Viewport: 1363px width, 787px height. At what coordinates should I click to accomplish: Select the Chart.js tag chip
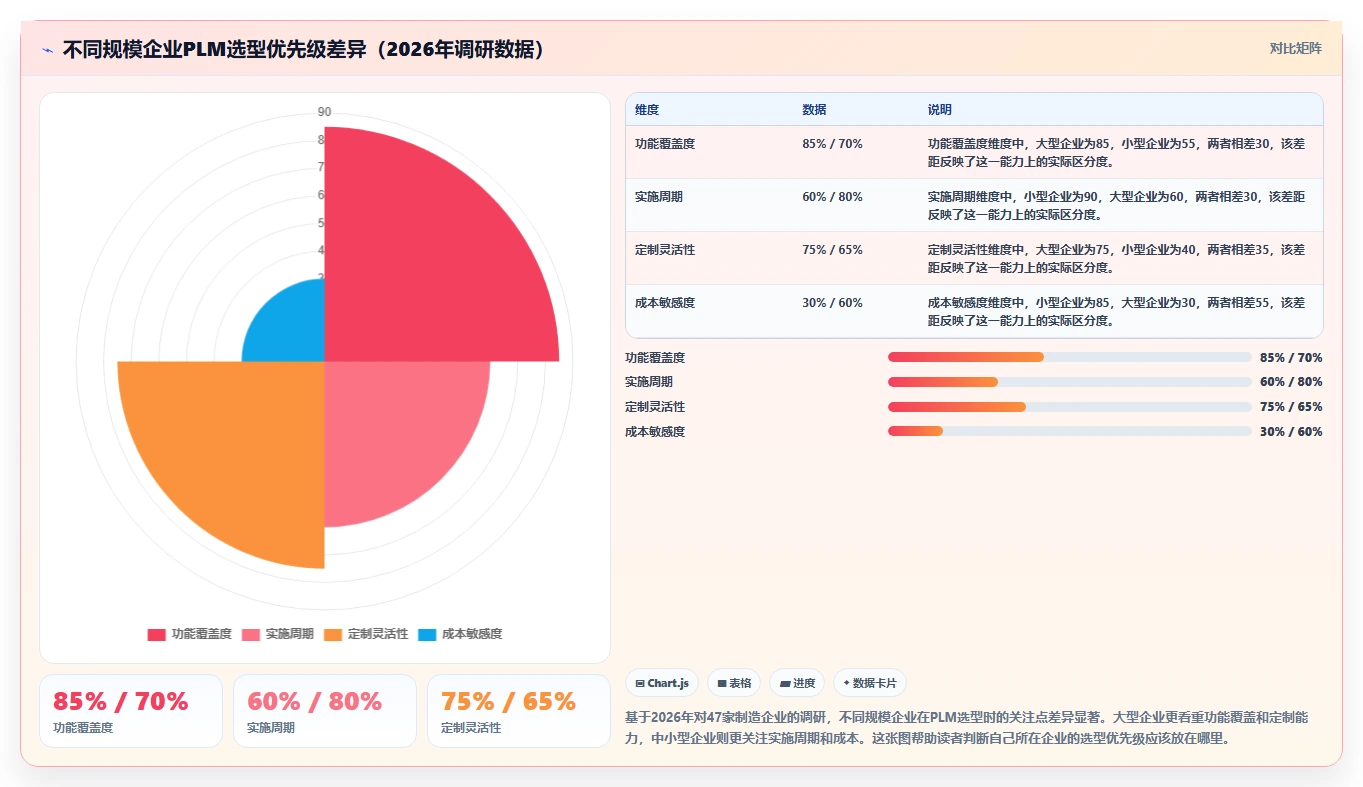[x=662, y=683]
